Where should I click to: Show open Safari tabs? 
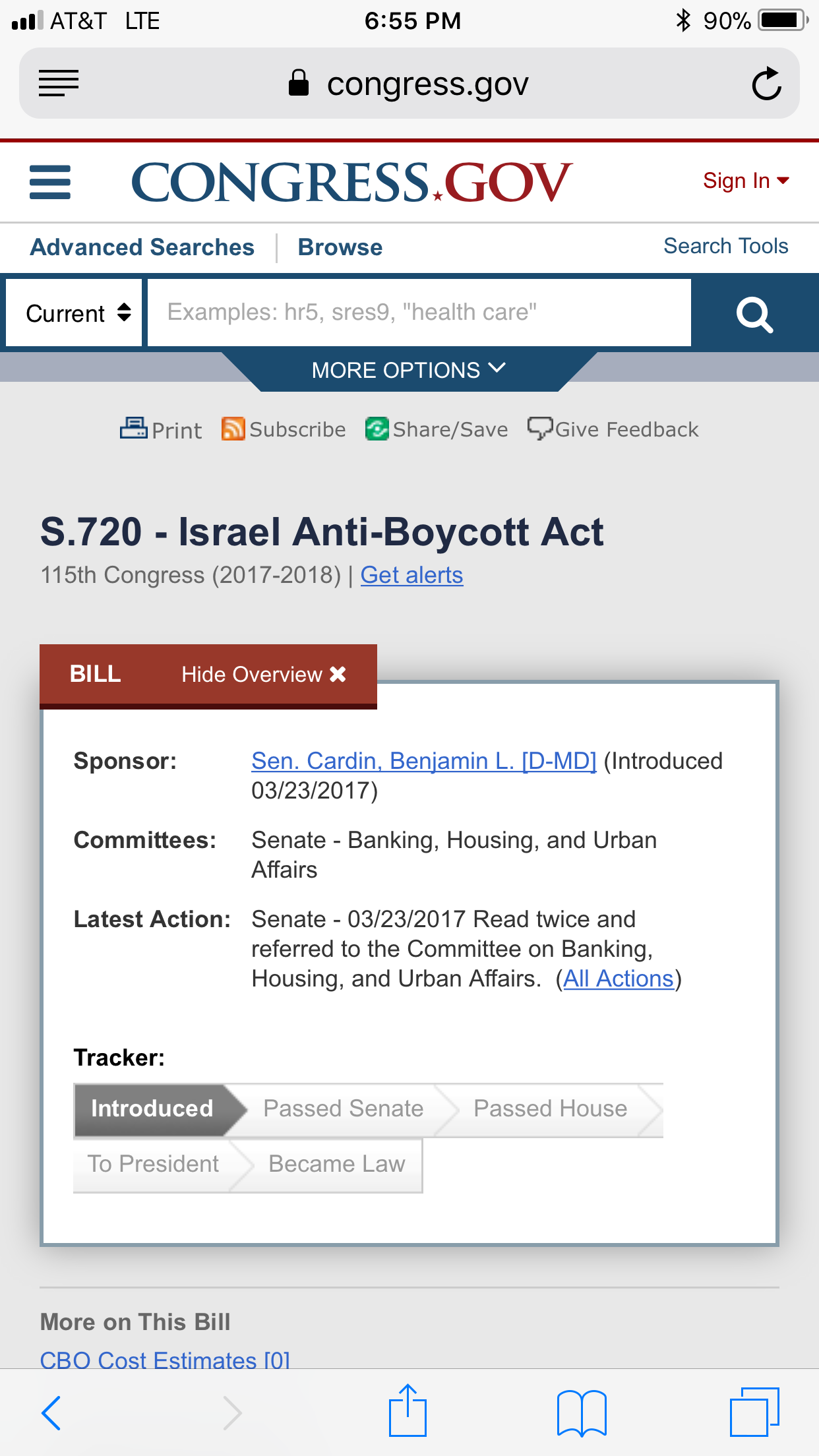(754, 1412)
